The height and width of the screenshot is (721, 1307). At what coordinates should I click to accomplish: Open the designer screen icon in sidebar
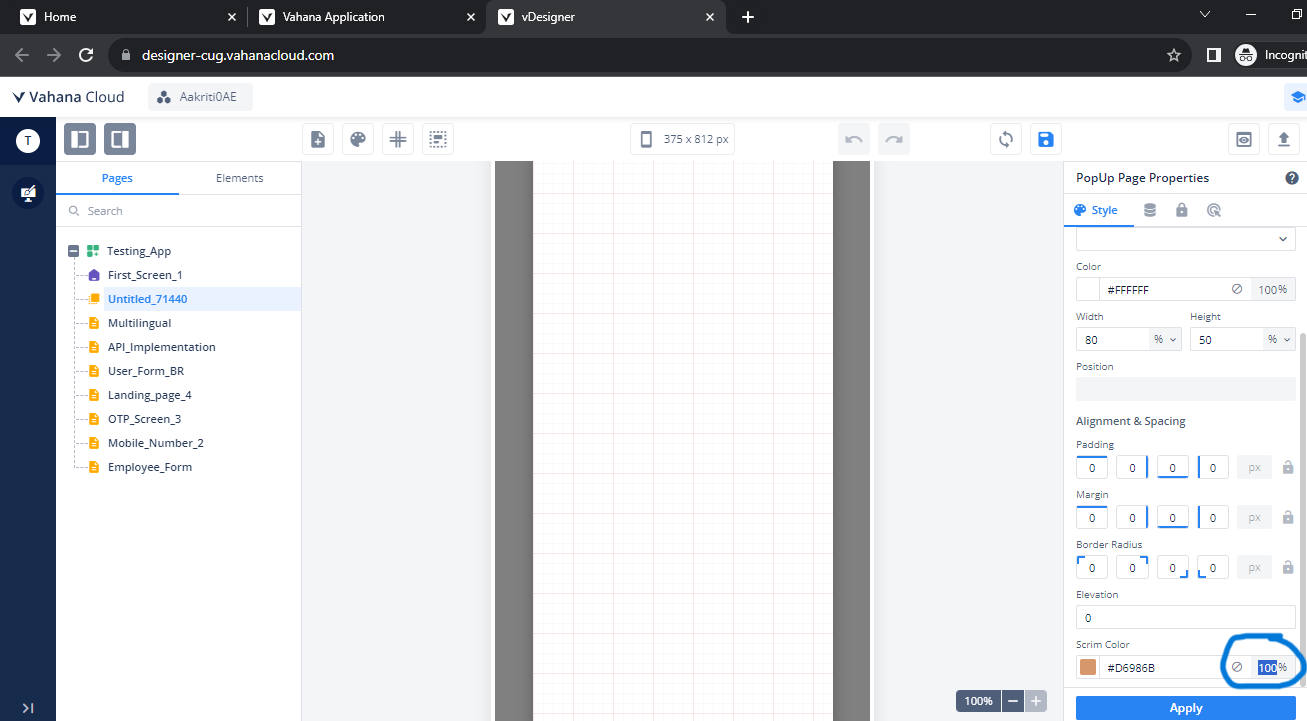click(x=28, y=193)
